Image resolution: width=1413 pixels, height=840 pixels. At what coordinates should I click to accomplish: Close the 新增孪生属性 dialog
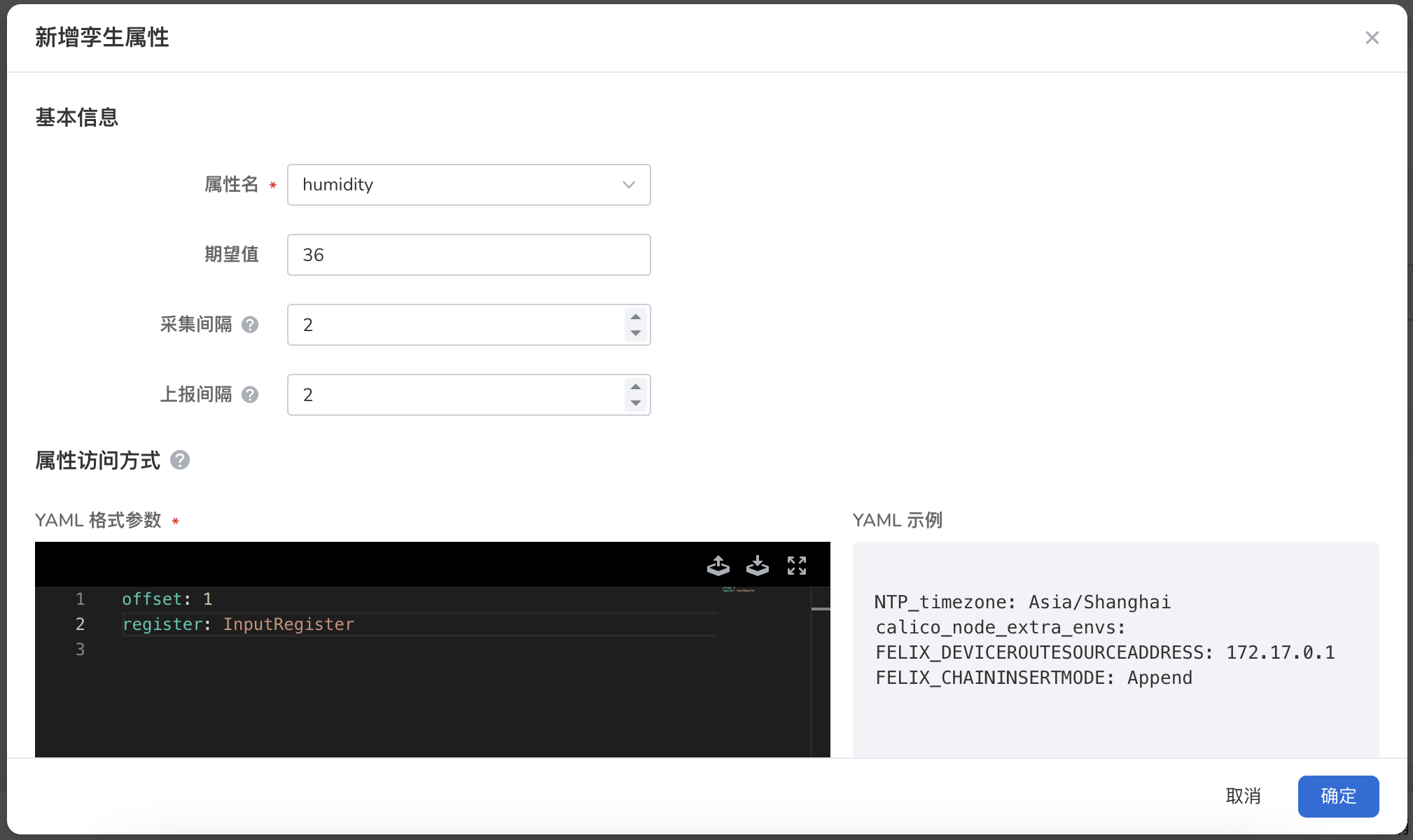pyautogui.click(x=1372, y=38)
